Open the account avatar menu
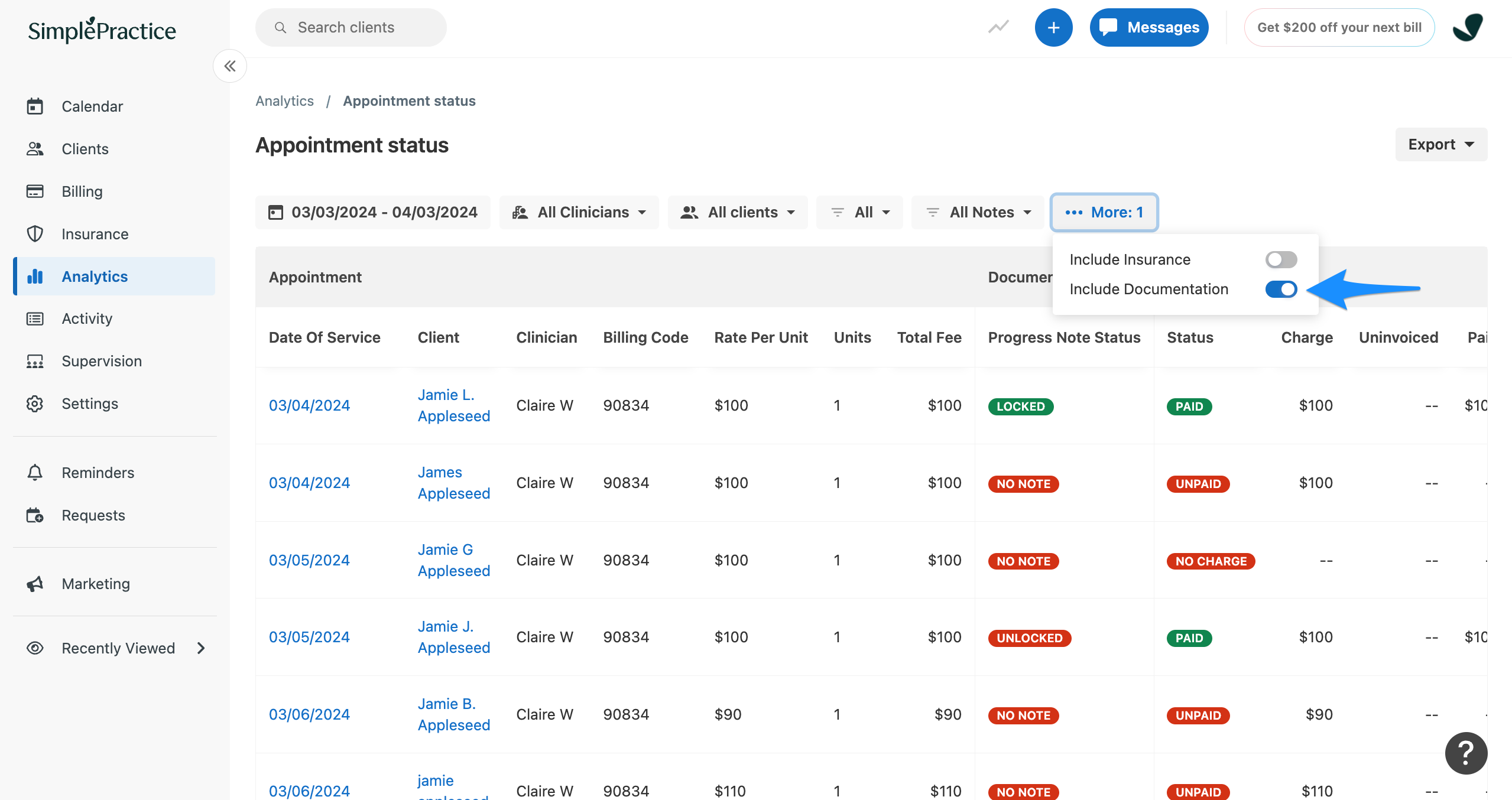The image size is (1512, 800). tap(1468, 27)
